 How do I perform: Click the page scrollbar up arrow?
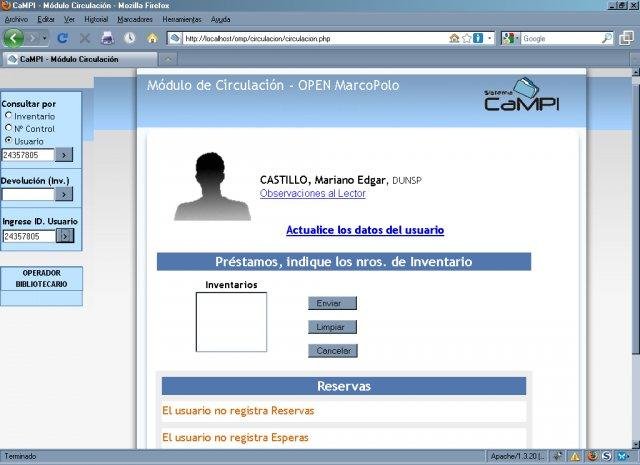[636, 72]
